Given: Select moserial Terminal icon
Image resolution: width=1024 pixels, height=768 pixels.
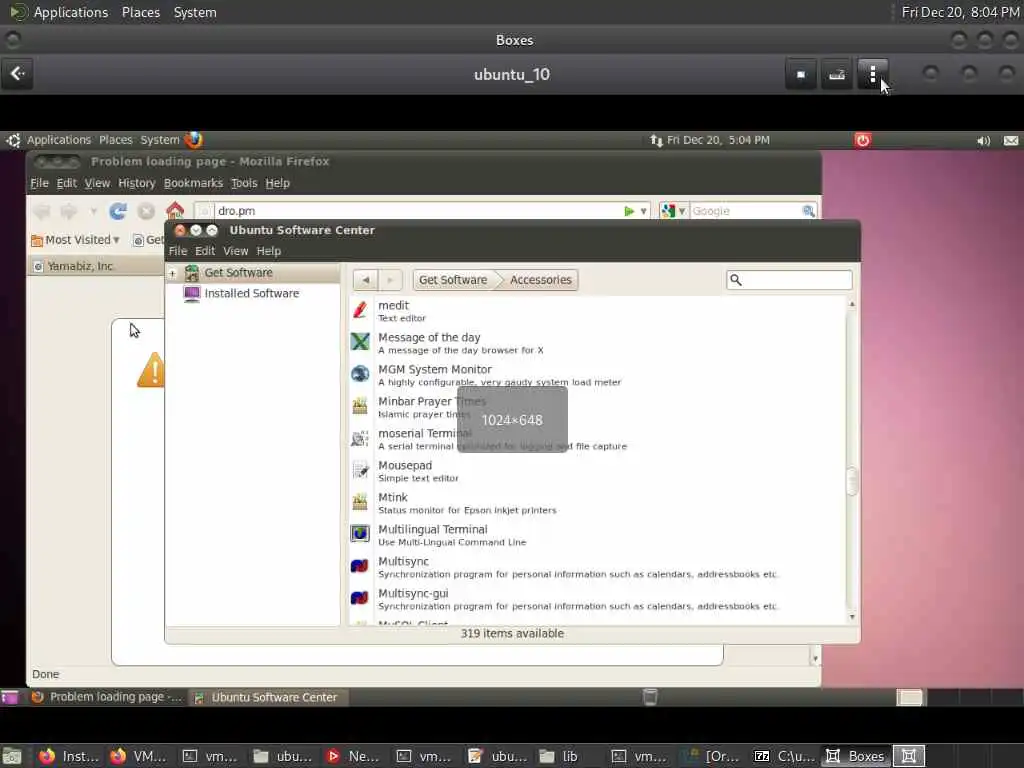Looking at the screenshot, I should pos(360,438).
